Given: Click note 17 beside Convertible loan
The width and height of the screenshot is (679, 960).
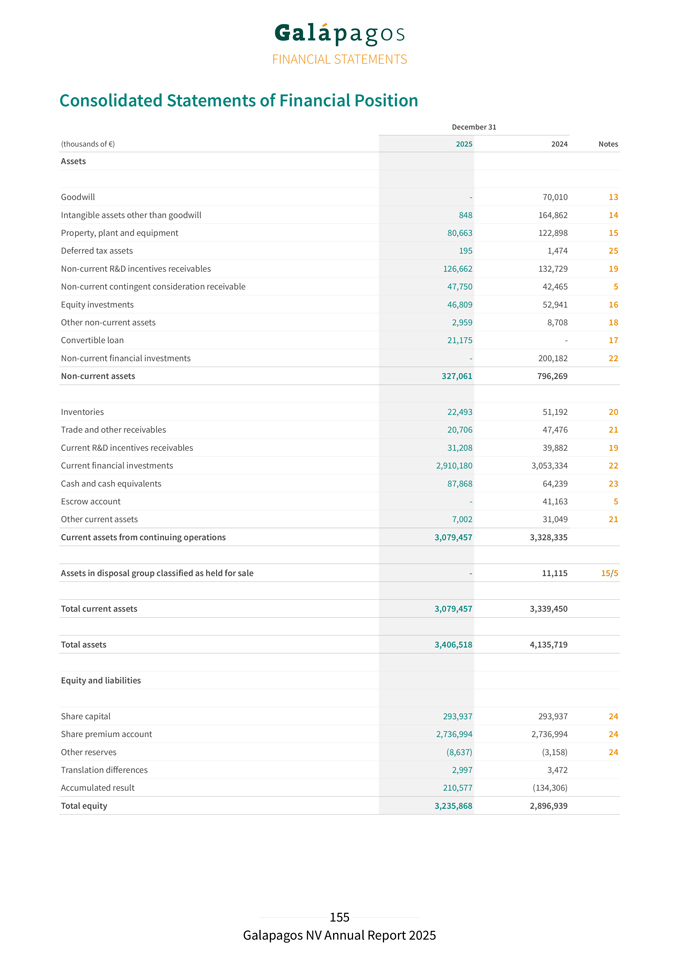Looking at the screenshot, I should 613,340.
